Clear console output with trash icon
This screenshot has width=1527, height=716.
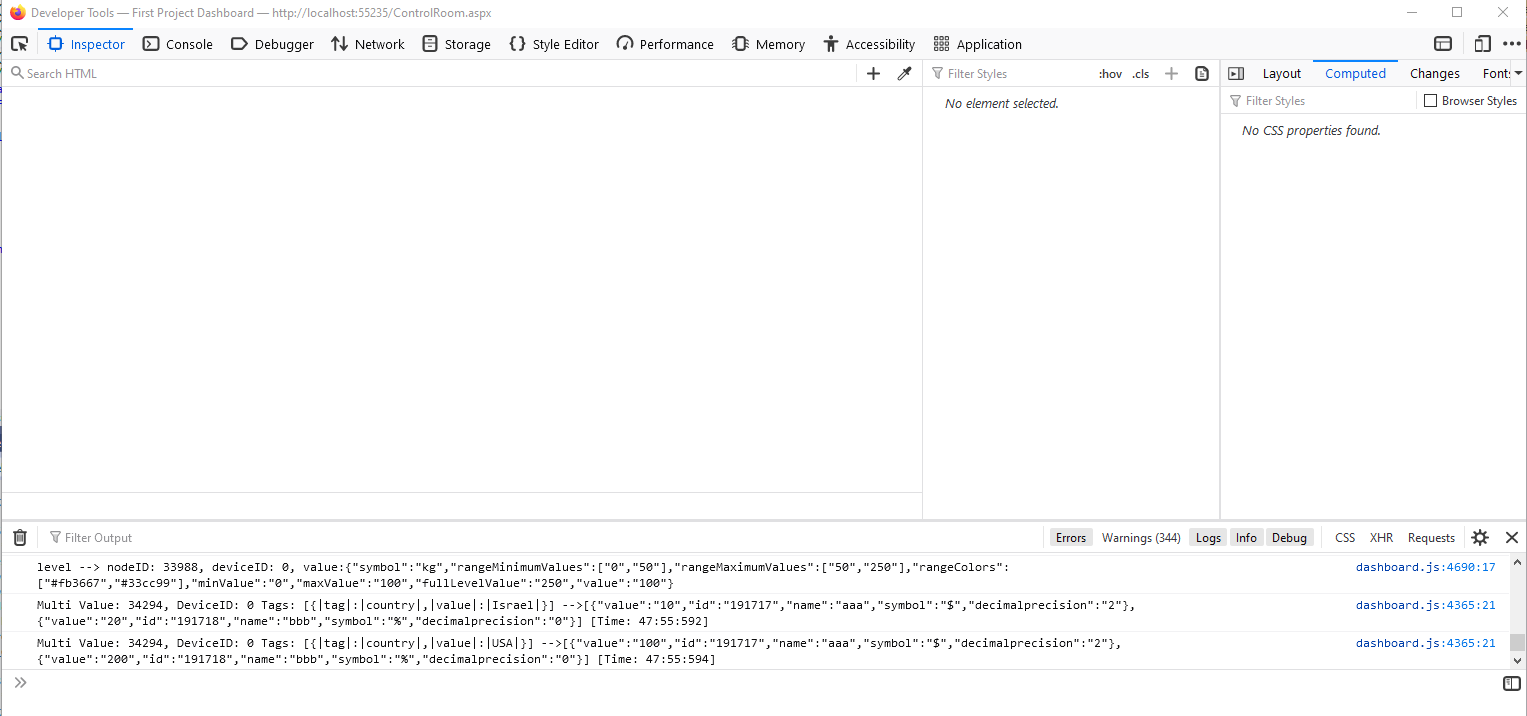coord(19,537)
